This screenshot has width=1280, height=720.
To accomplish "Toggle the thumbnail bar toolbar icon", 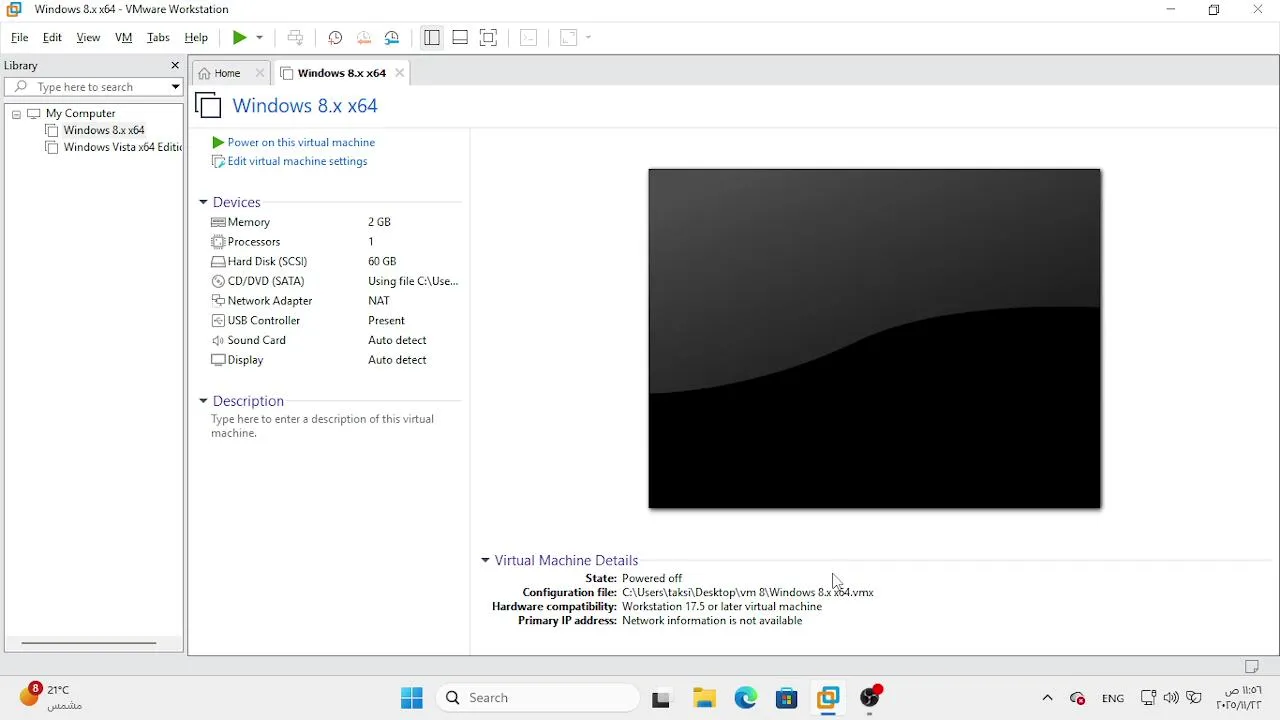I will pos(460,38).
